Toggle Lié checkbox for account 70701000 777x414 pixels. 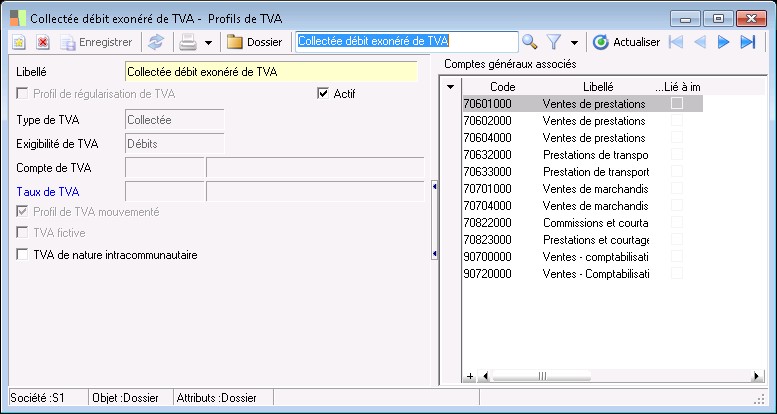point(677,188)
